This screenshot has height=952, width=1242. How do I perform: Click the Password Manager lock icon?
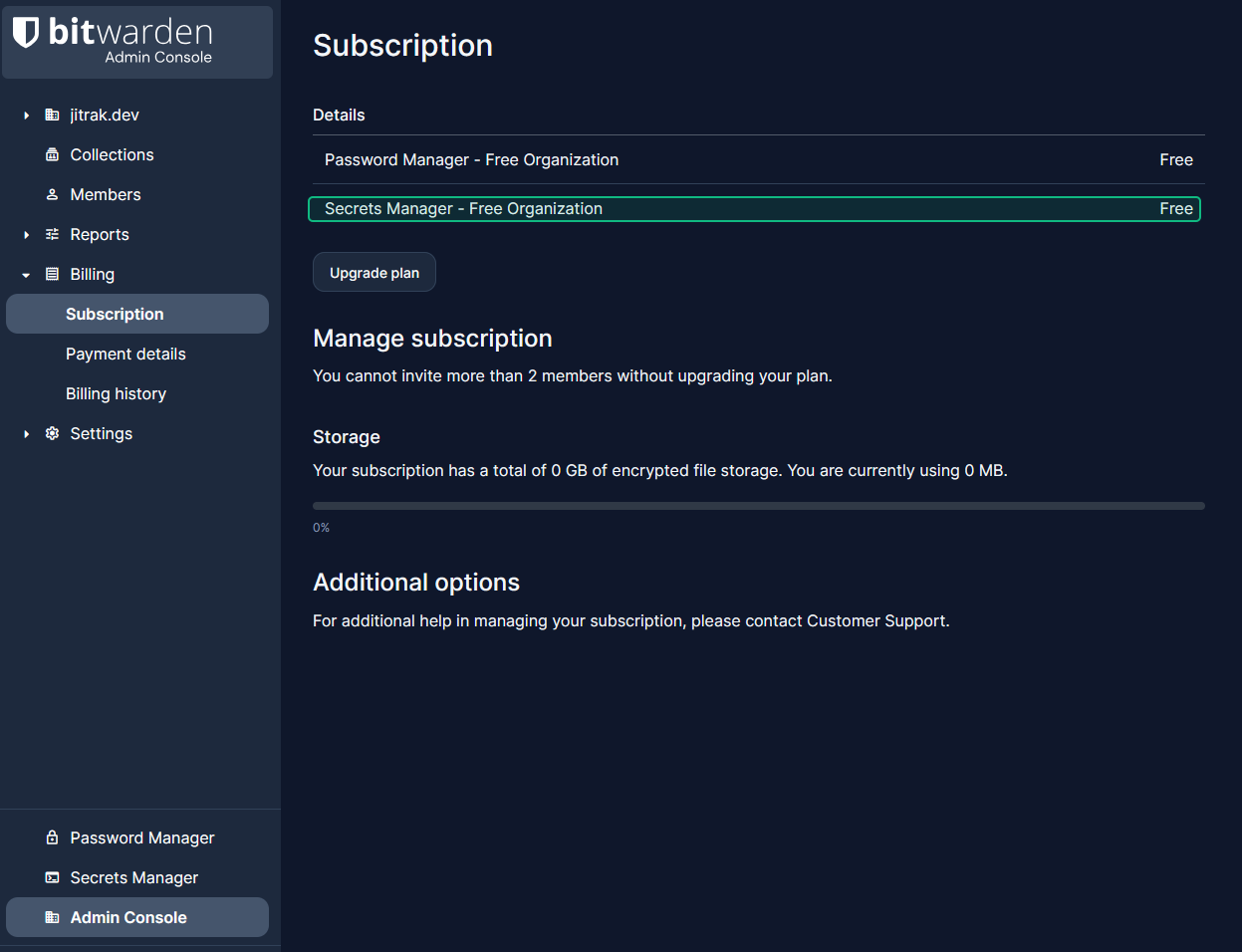pyautogui.click(x=52, y=838)
